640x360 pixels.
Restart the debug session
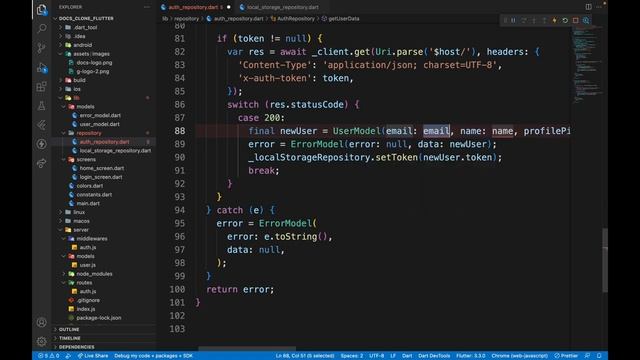[x=565, y=20]
